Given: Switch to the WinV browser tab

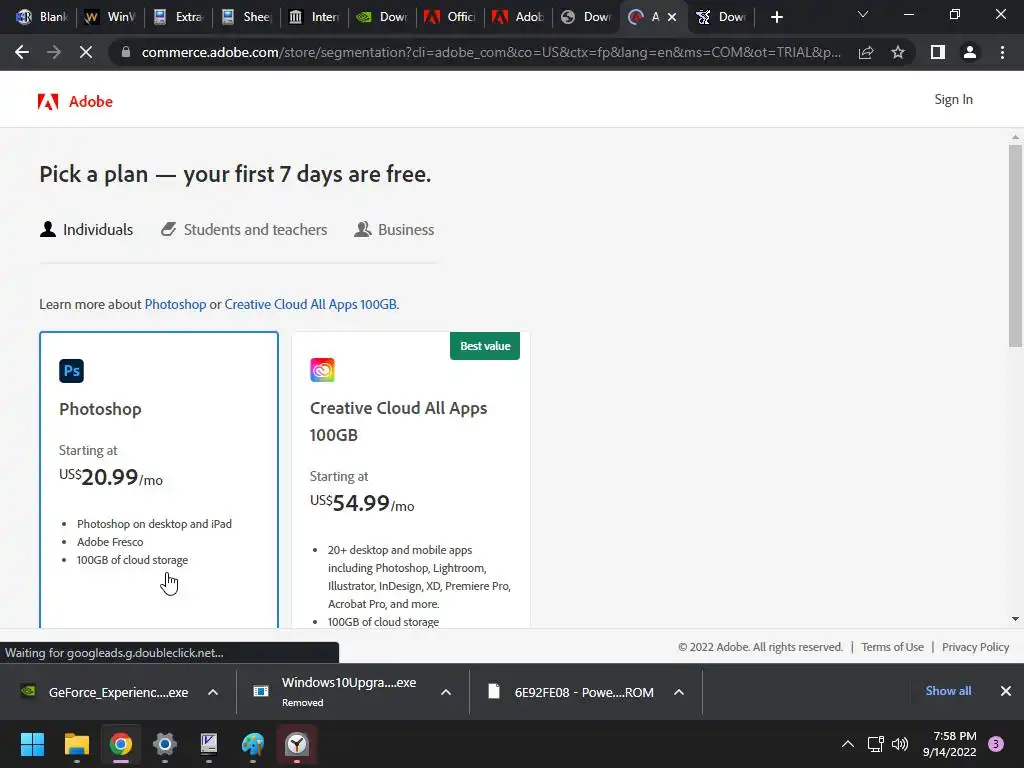Looking at the screenshot, I should pos(110,17).
